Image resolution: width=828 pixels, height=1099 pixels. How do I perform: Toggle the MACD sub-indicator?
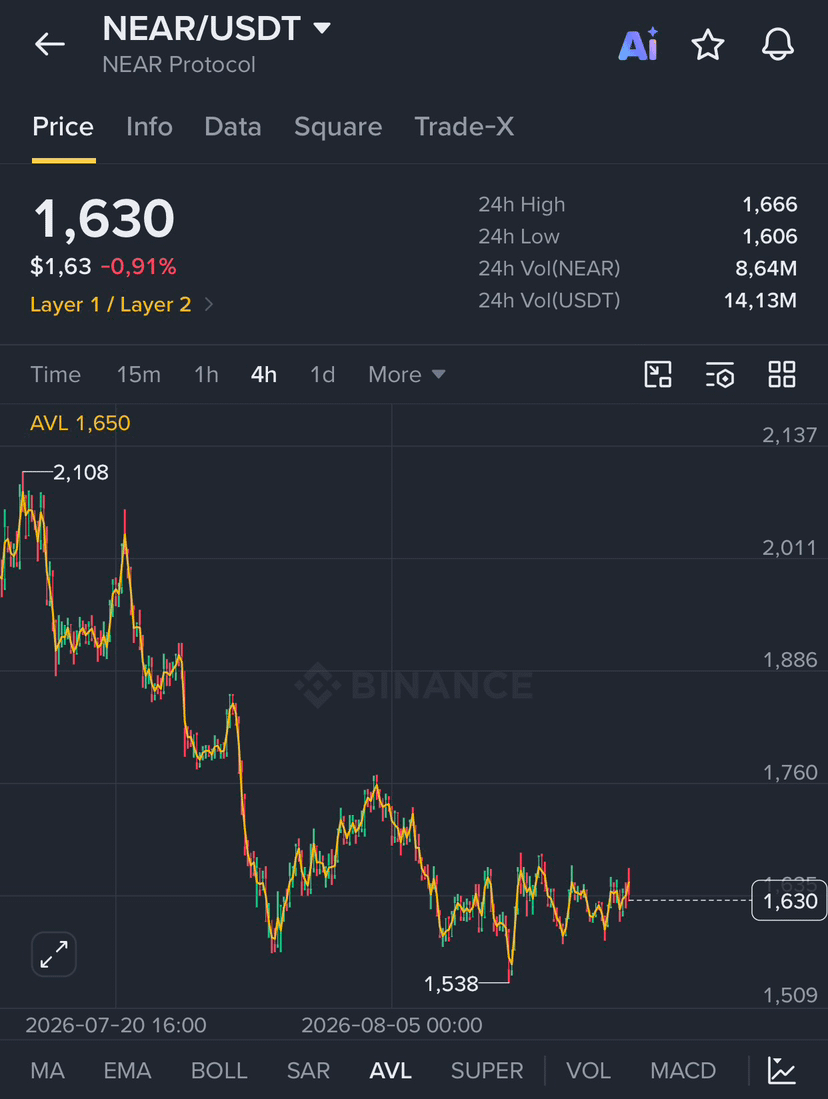pos(683,1070)
